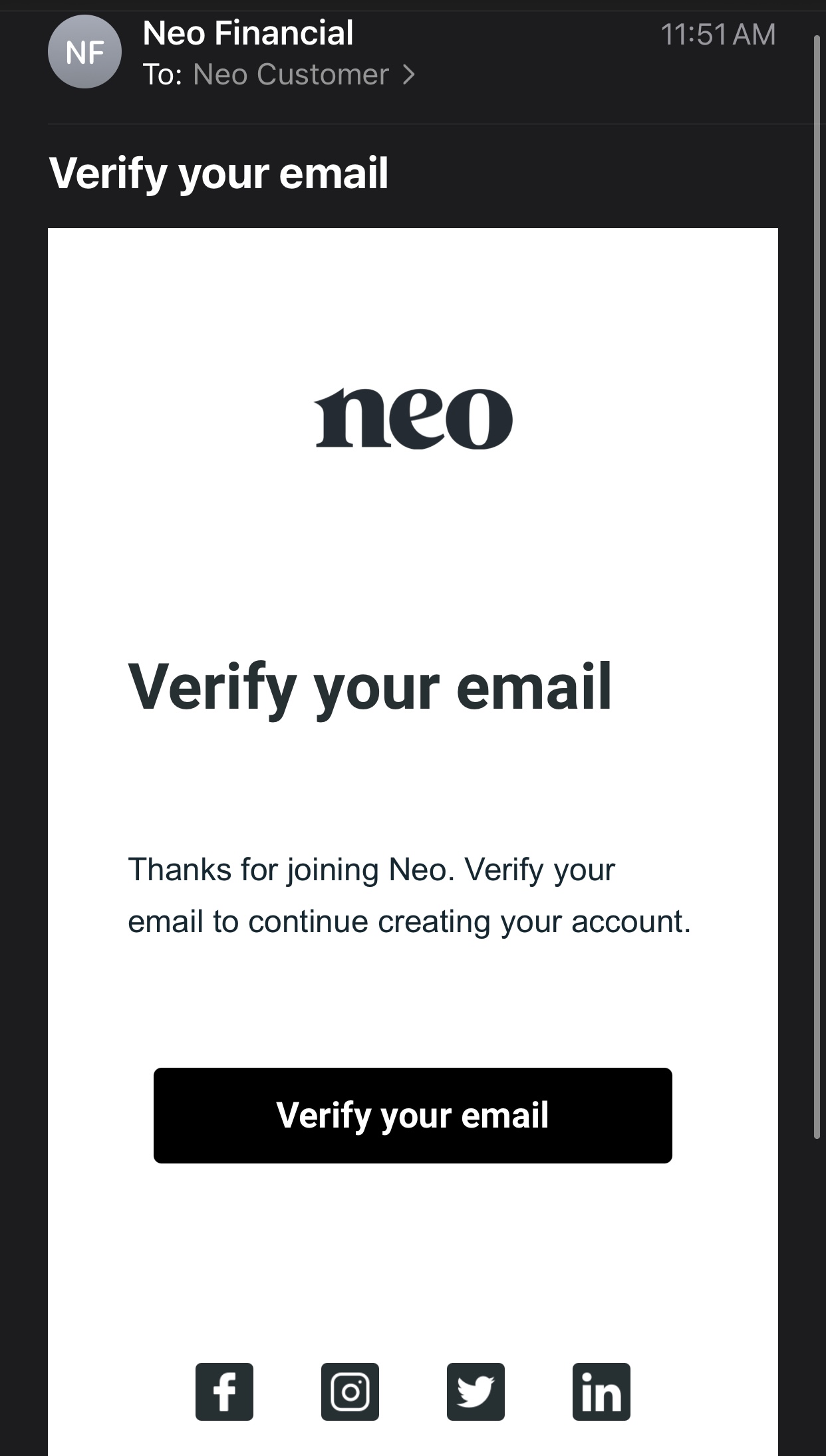
Task: Tap the Verify your email subject line
Action: (x=219, y=174)
